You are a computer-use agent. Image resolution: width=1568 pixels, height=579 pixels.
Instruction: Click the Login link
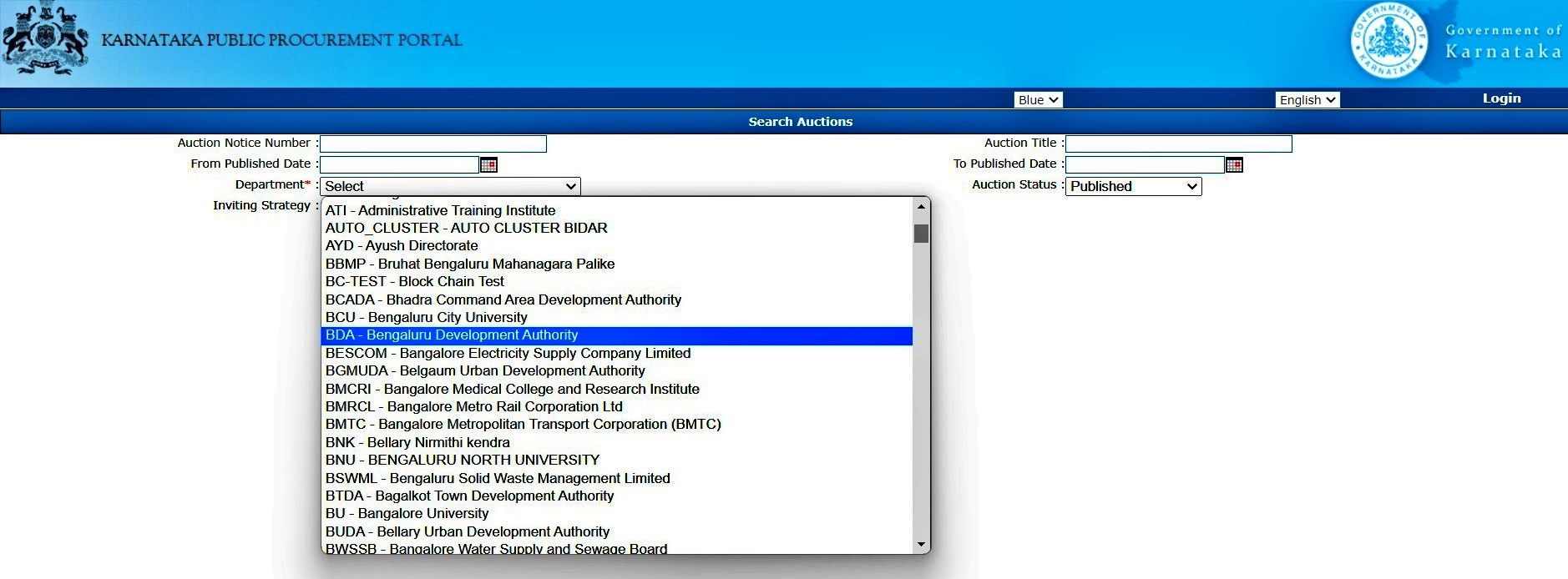click(x=1501, y=98)
